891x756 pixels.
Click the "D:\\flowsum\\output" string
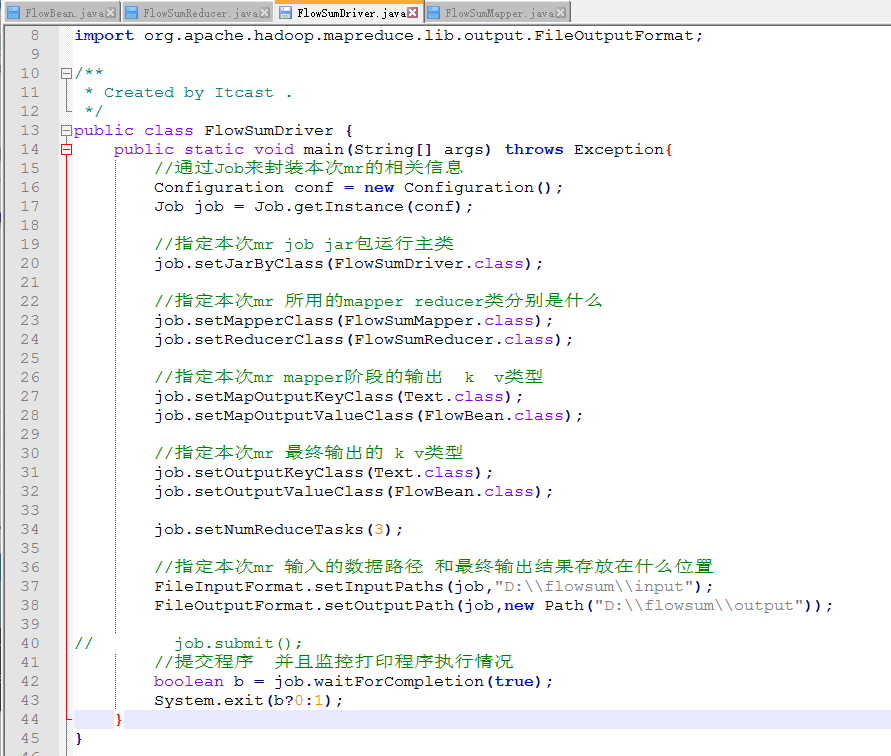698,605
